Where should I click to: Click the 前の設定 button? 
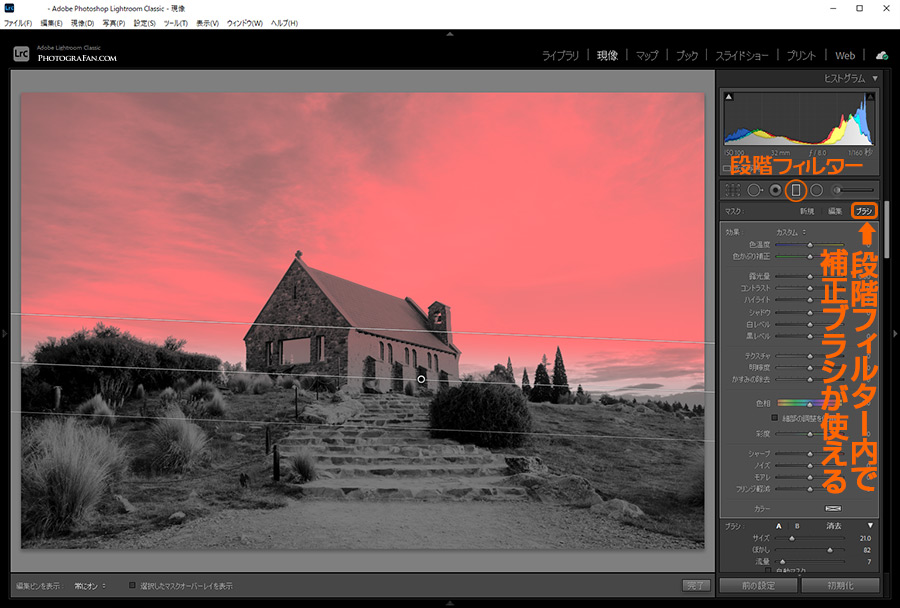click(x=758, y=586)
